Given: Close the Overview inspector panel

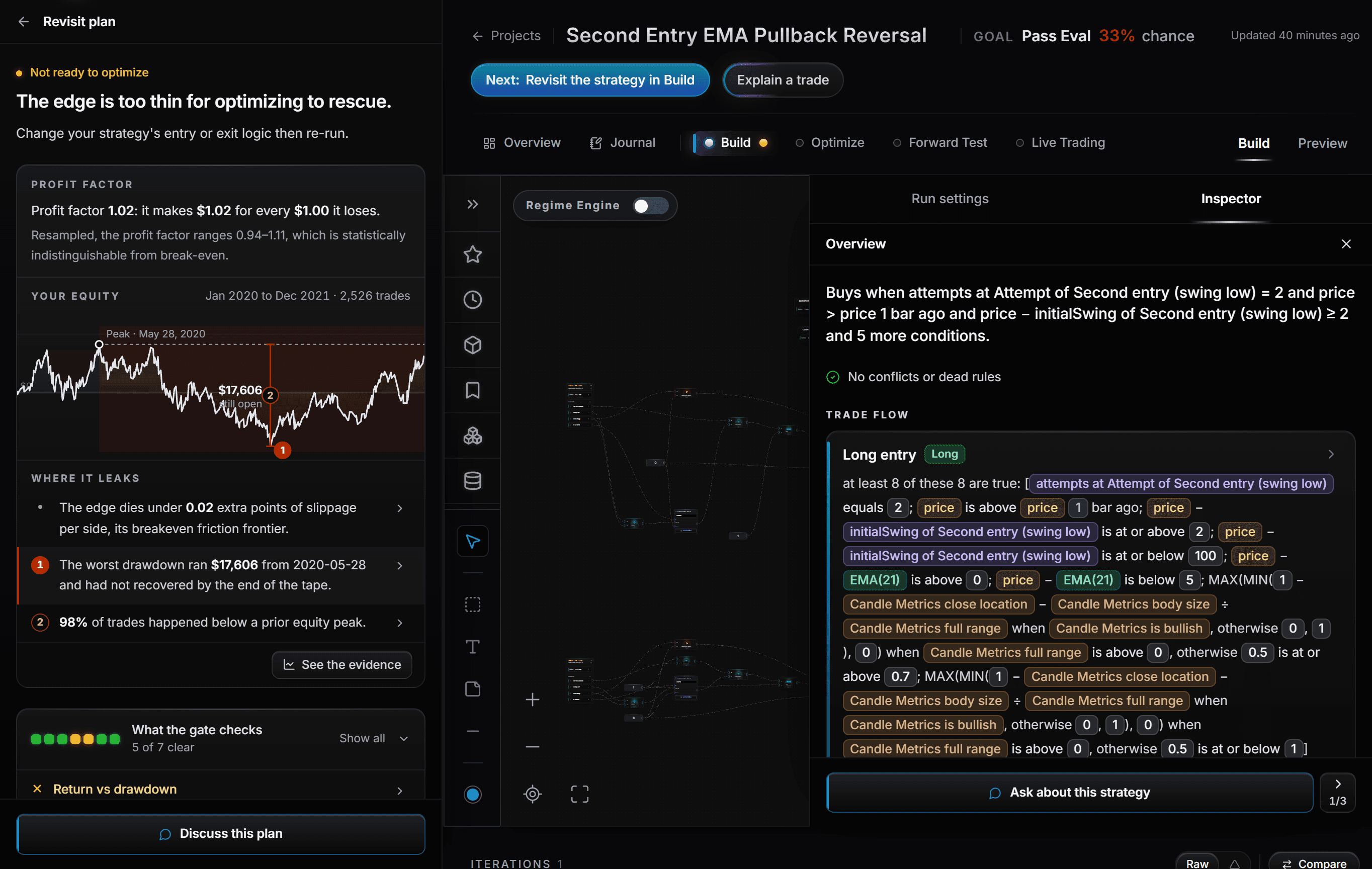Looking at the screenshot, I should 1346,244.
